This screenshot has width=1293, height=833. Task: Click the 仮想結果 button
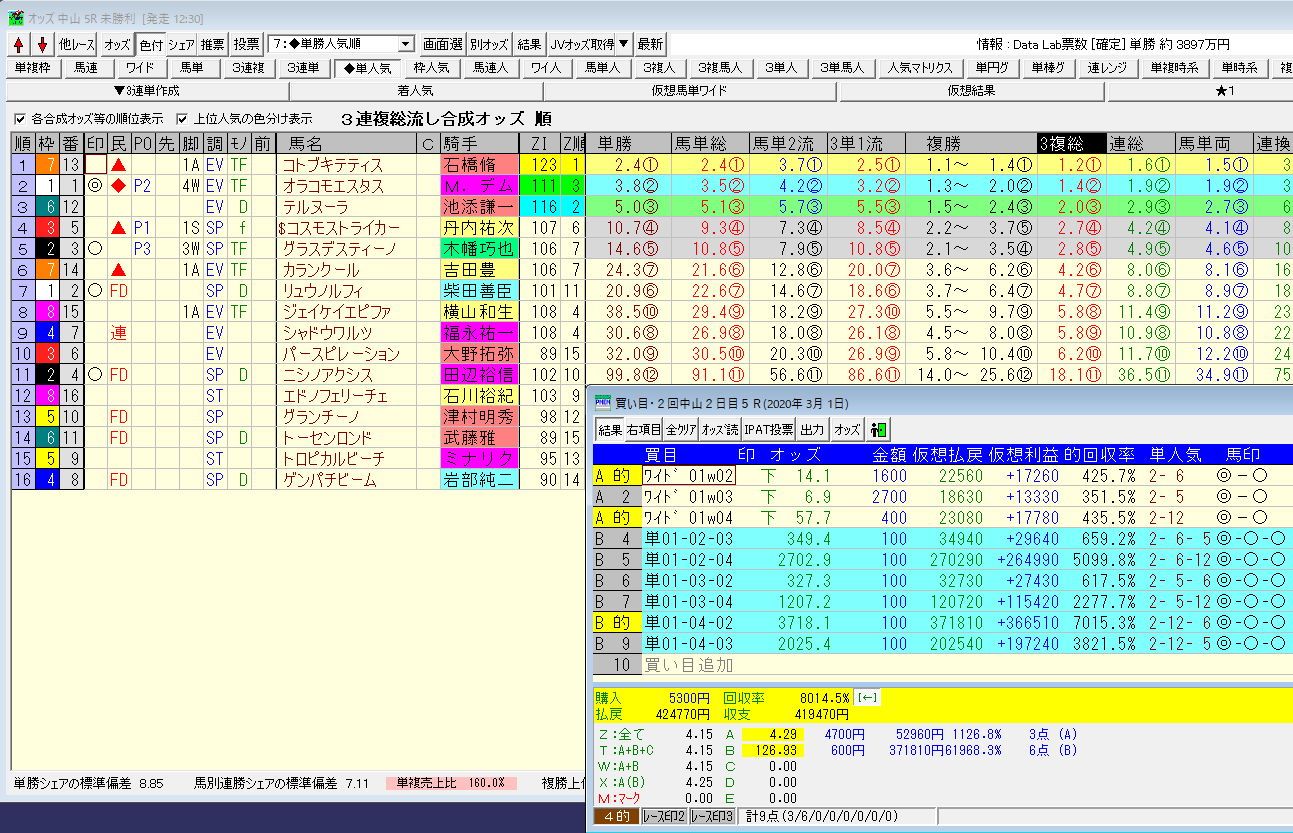[x=971, y=91]
